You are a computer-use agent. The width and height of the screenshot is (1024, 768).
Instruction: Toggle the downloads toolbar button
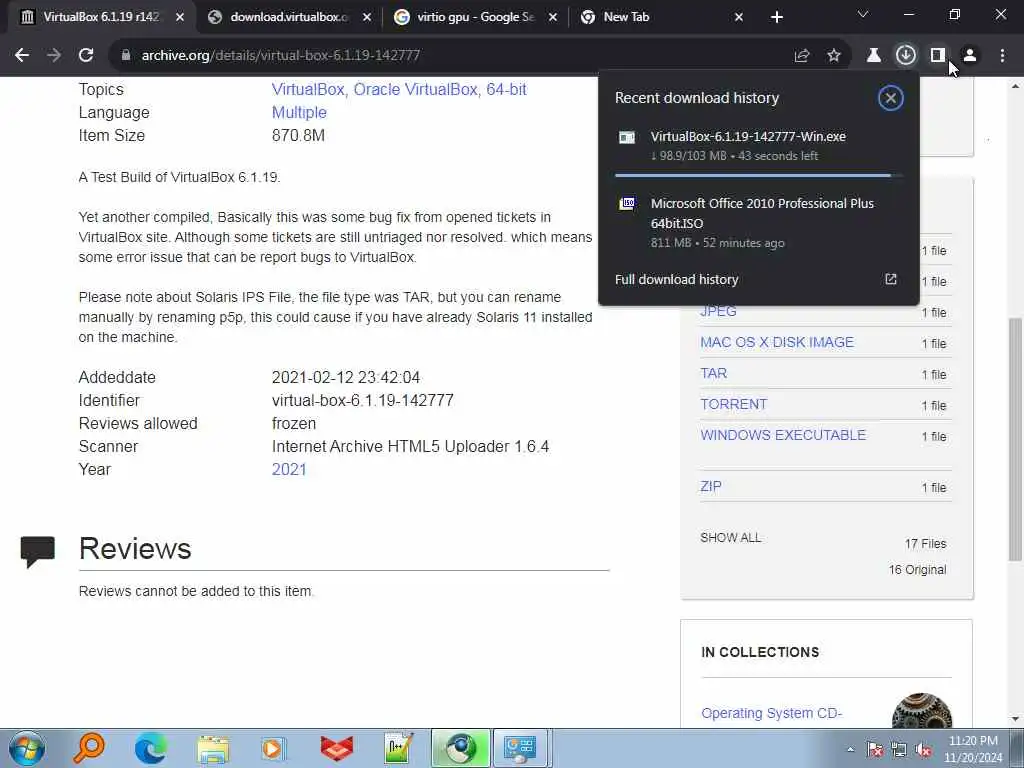905,56
